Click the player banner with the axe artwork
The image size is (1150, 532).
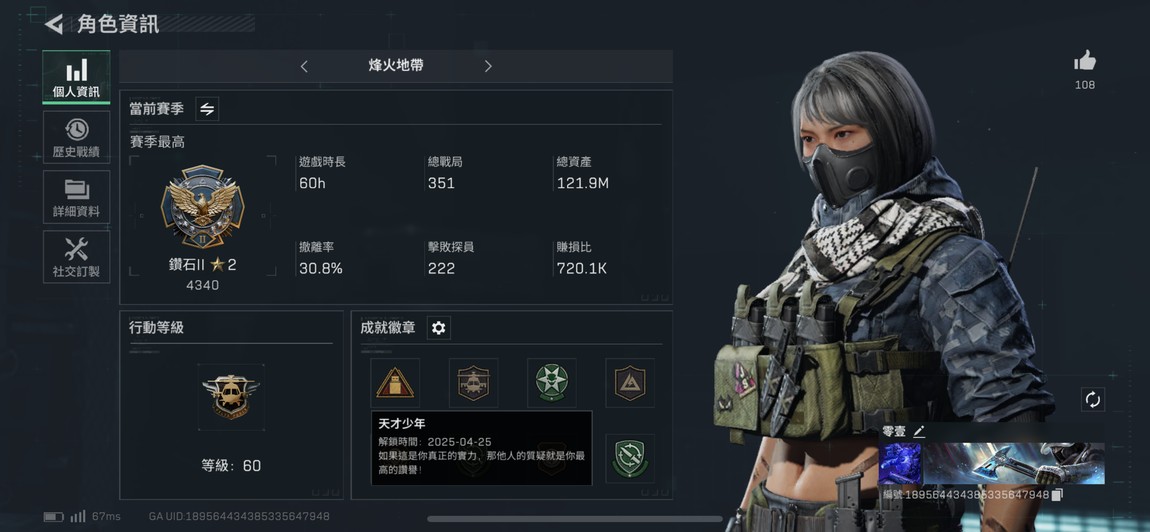(x=992, y=463)
